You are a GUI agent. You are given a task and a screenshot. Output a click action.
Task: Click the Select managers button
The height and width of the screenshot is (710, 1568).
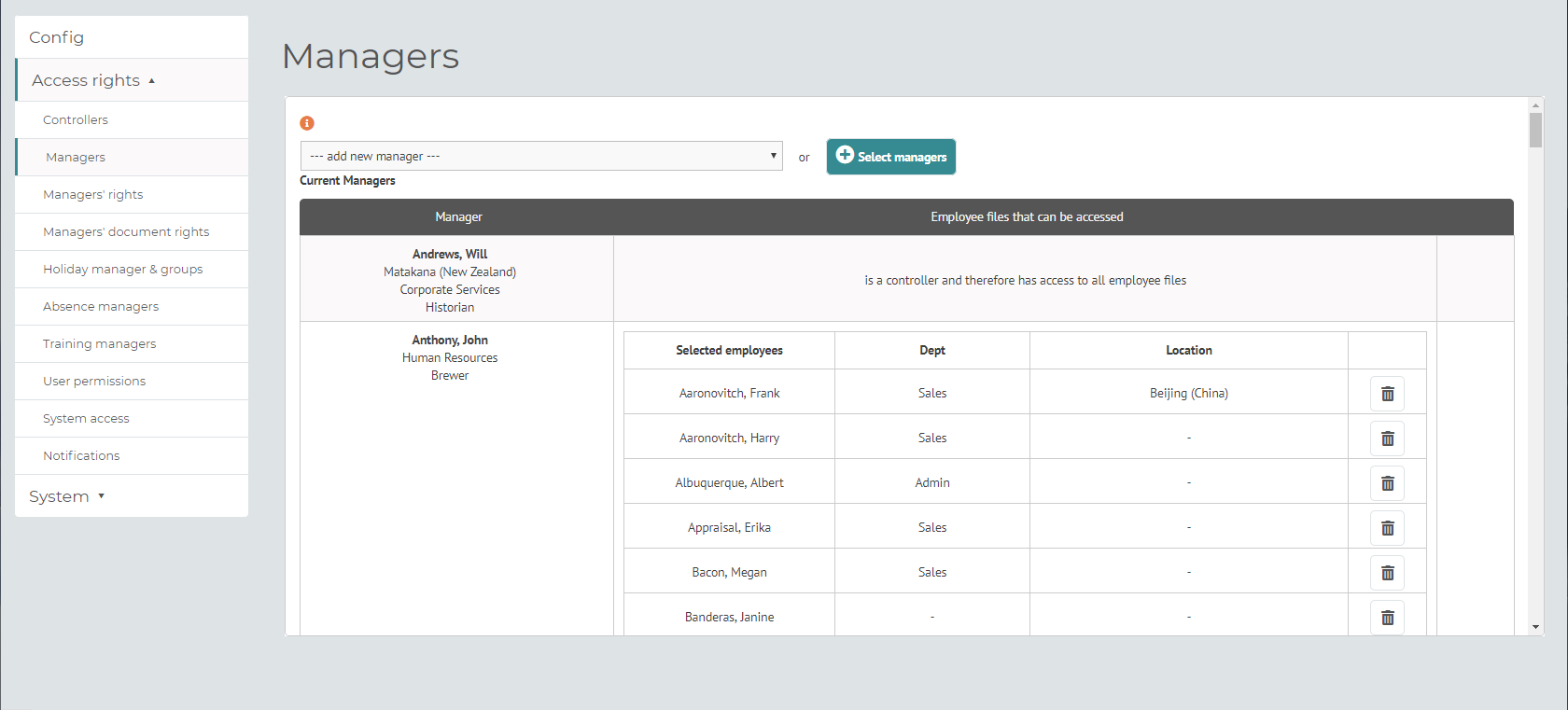click(891, 157)
